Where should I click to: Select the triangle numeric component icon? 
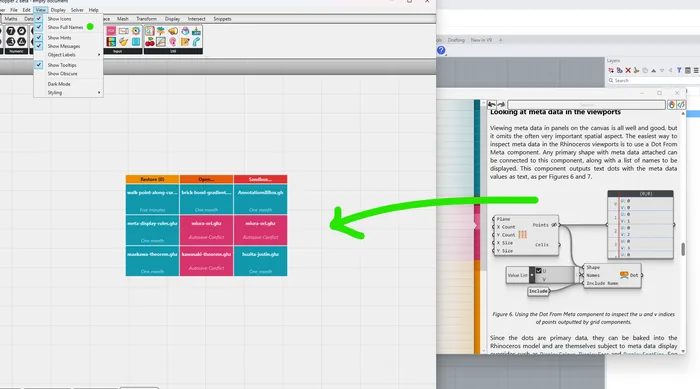point(21,42)
